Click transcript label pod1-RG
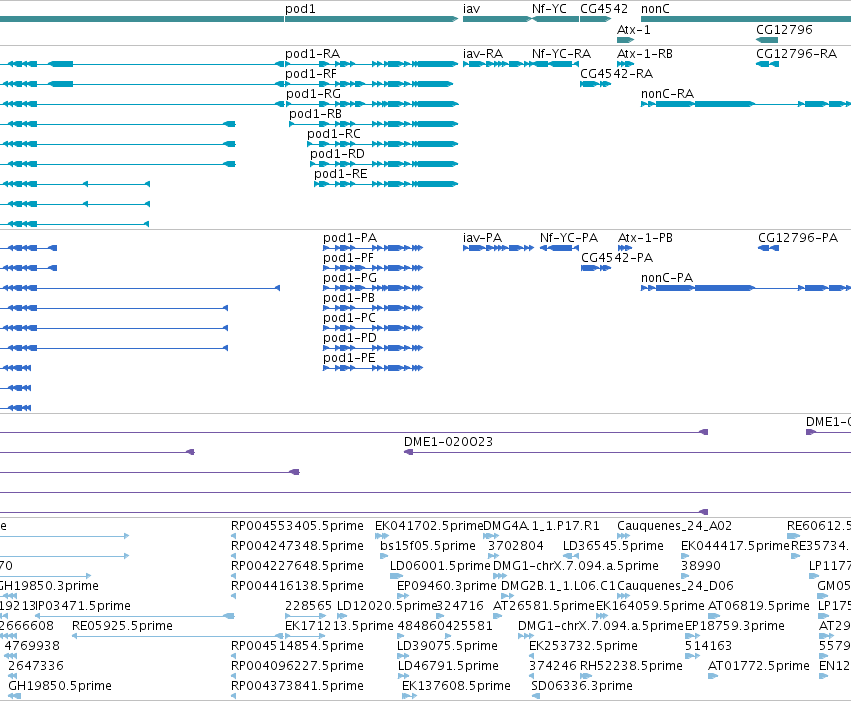The image size is (851, 701). tap(314, 94)
